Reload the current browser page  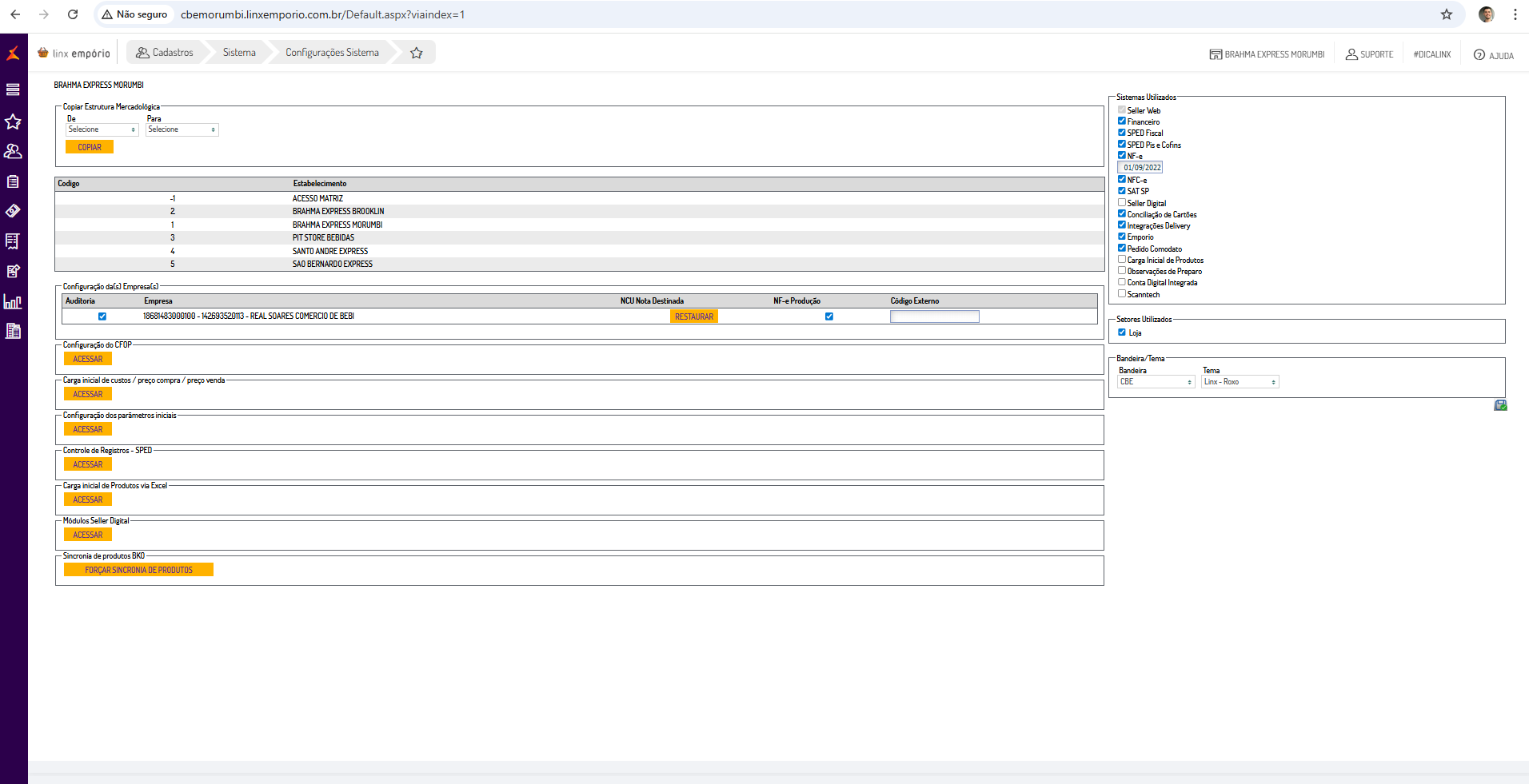[73, 14]
